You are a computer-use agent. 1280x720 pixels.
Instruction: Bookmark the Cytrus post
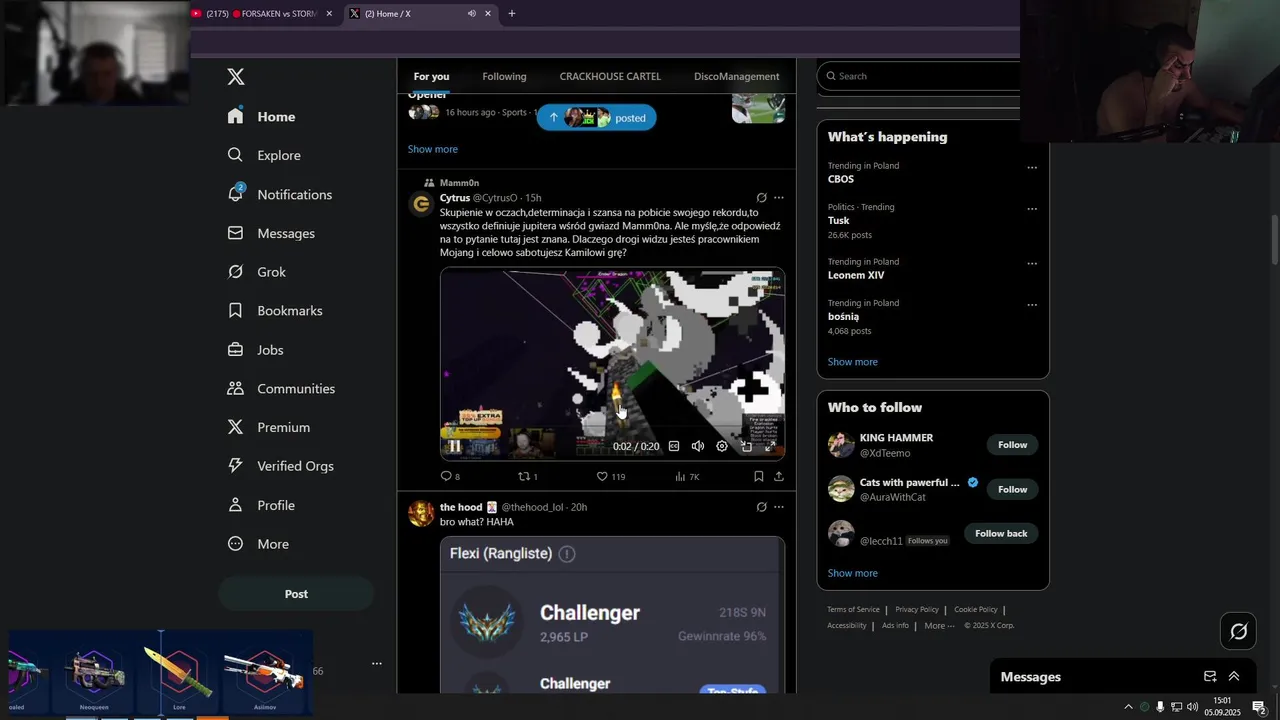pyautogui.click(x=759, y=477)
